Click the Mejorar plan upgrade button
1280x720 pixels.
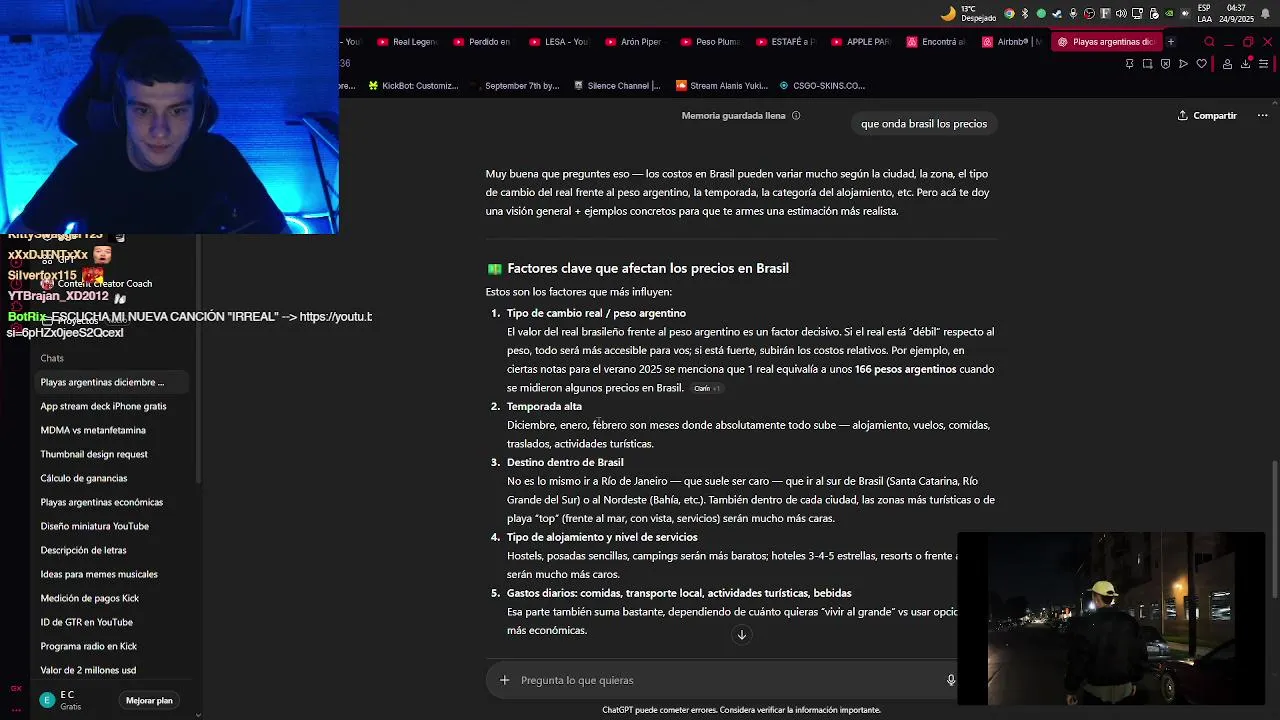tap(149, 701)
